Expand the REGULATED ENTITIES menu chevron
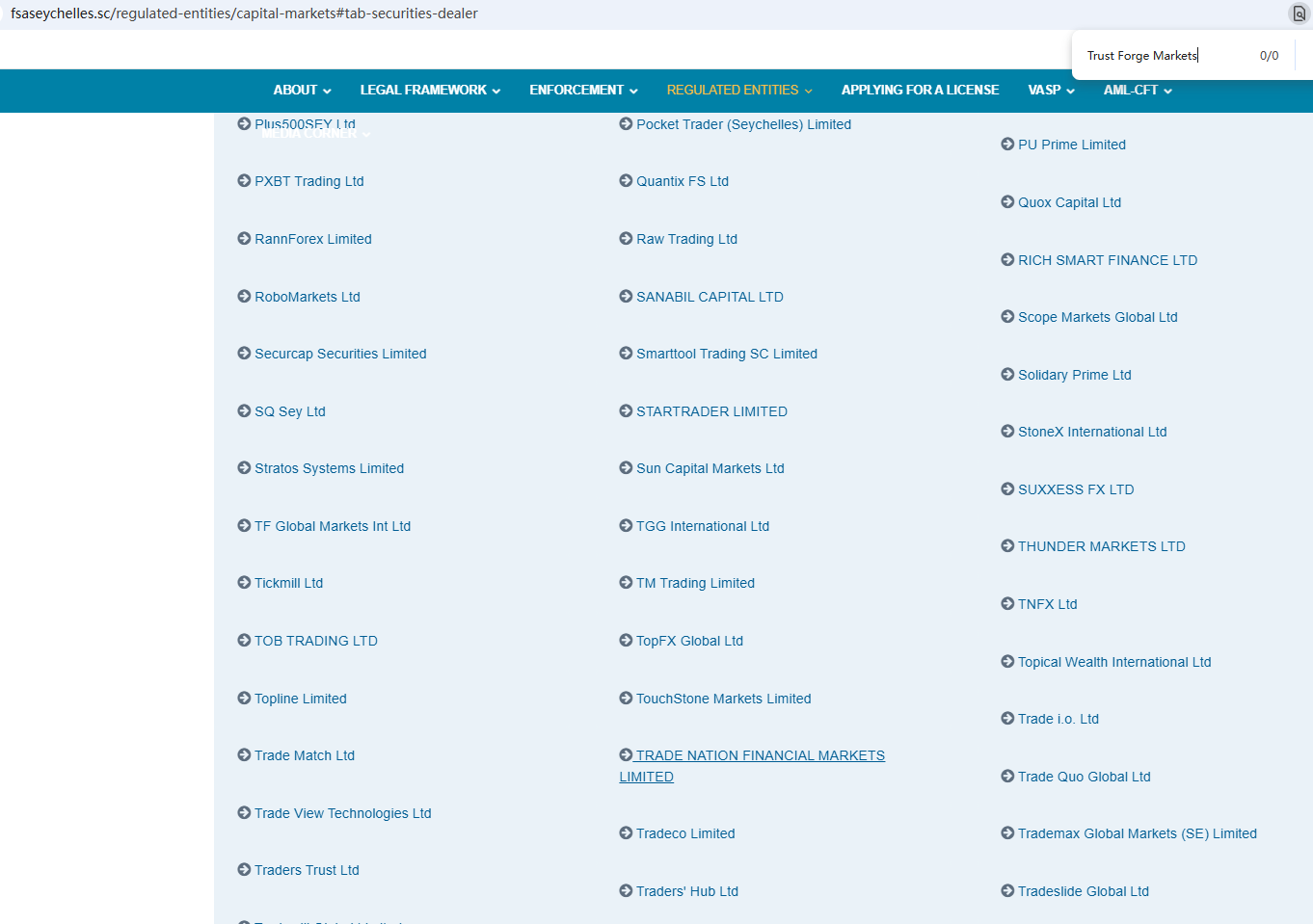 coord(808,91)
